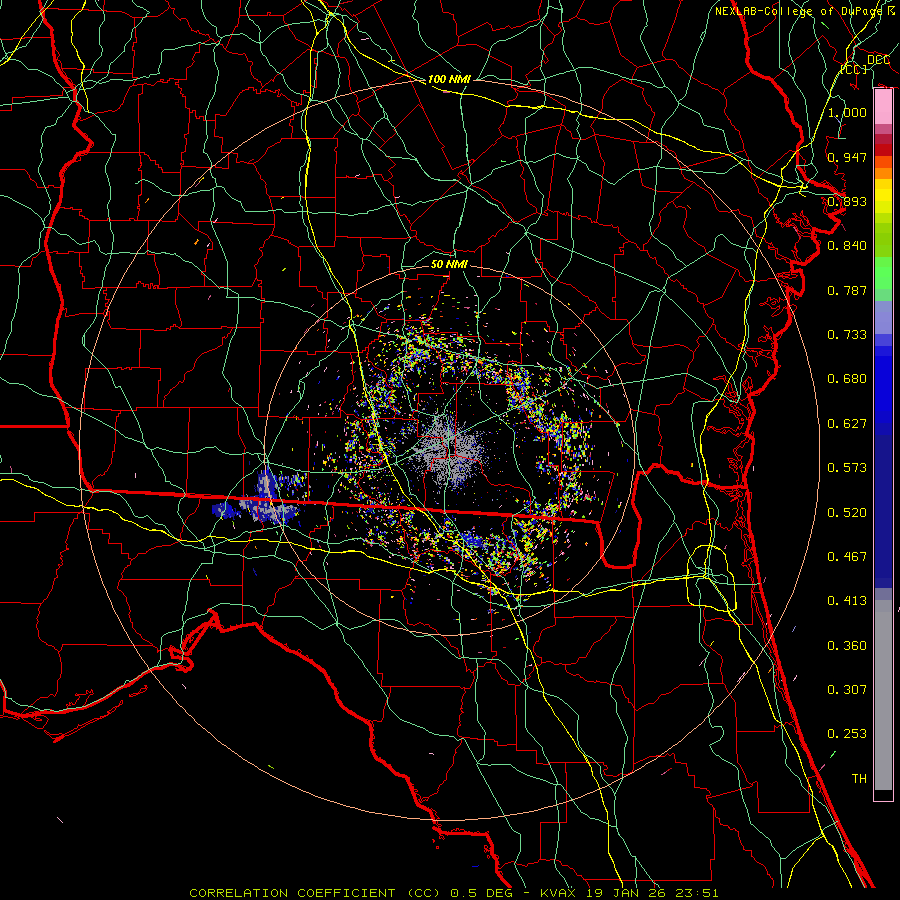Click the 50 NMI range ring label
This screenshot has height=900, width=900.
point(449,264)
